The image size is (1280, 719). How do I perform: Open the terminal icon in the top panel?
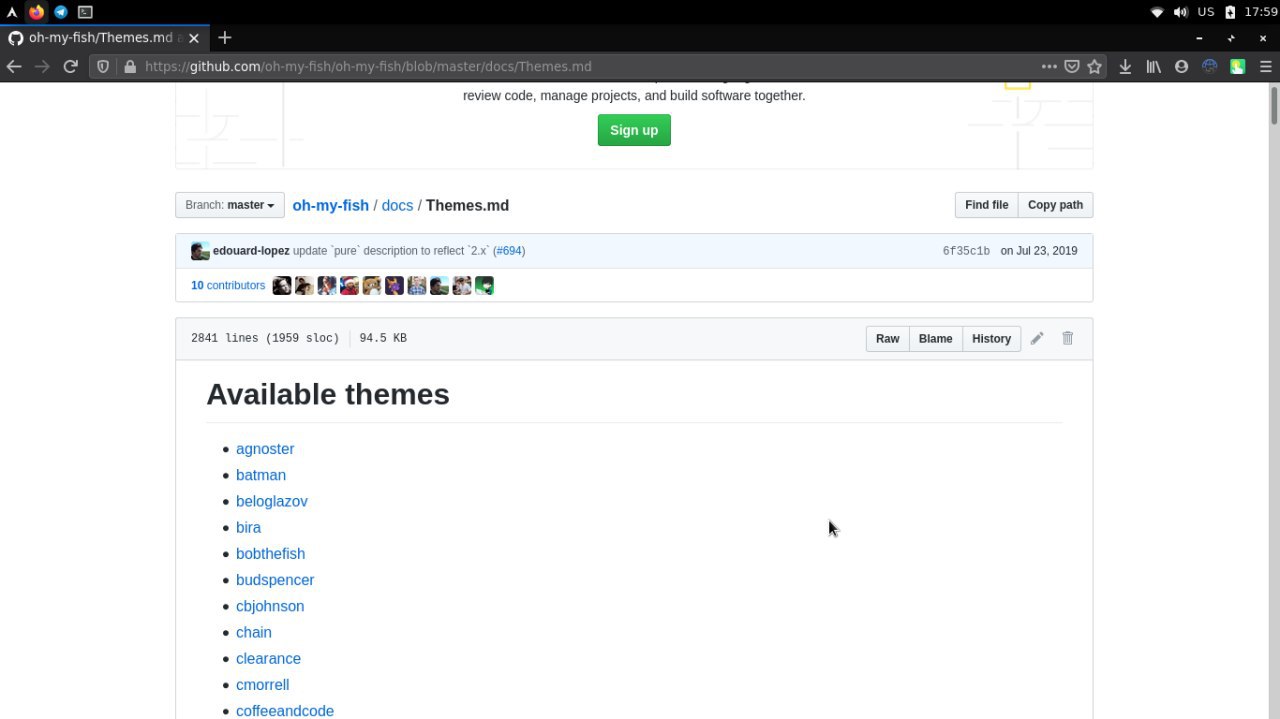pos(85,12)
